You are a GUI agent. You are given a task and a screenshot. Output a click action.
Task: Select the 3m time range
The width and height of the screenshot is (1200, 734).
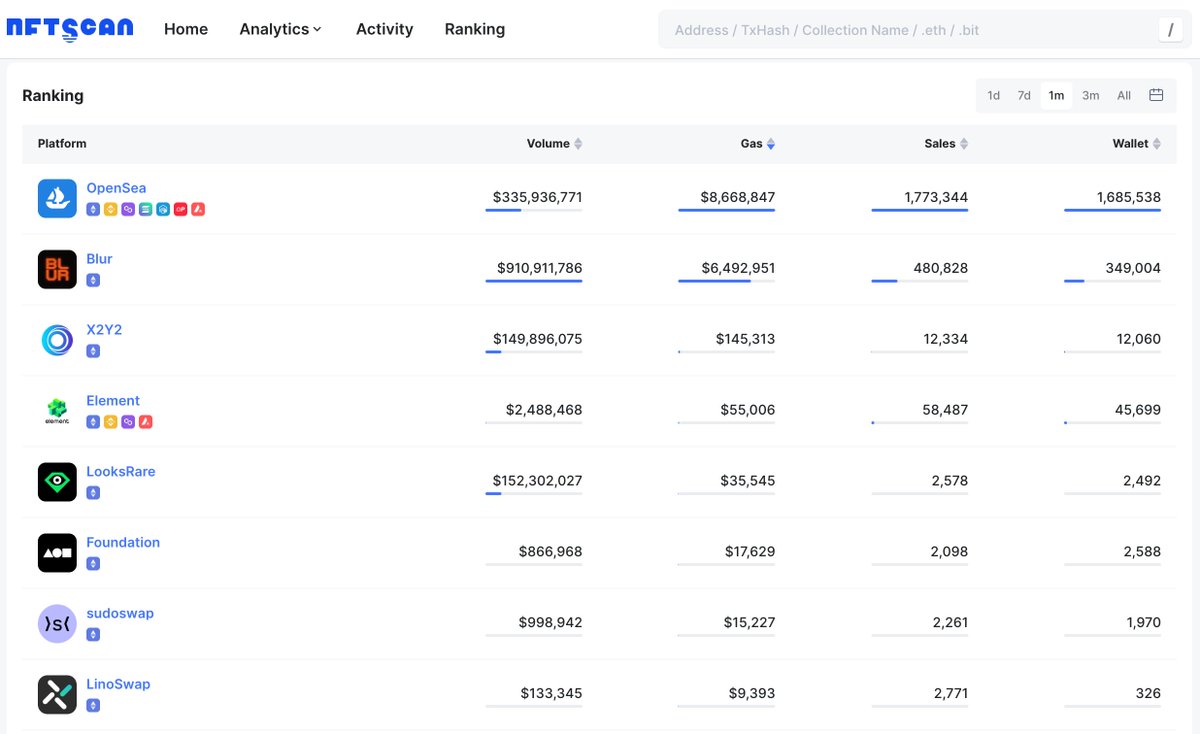pyautogui.click(x=1090, y=95)
